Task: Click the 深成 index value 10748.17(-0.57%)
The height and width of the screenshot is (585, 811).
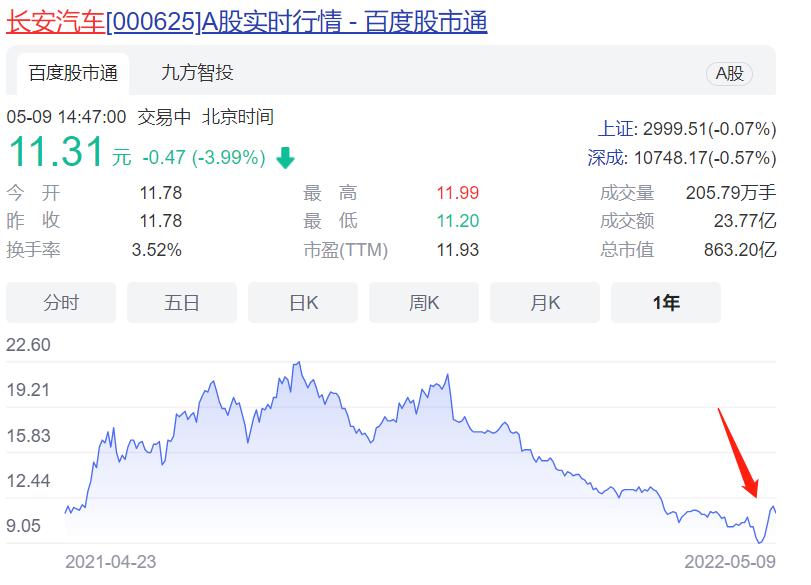Action: pos(705,158)
